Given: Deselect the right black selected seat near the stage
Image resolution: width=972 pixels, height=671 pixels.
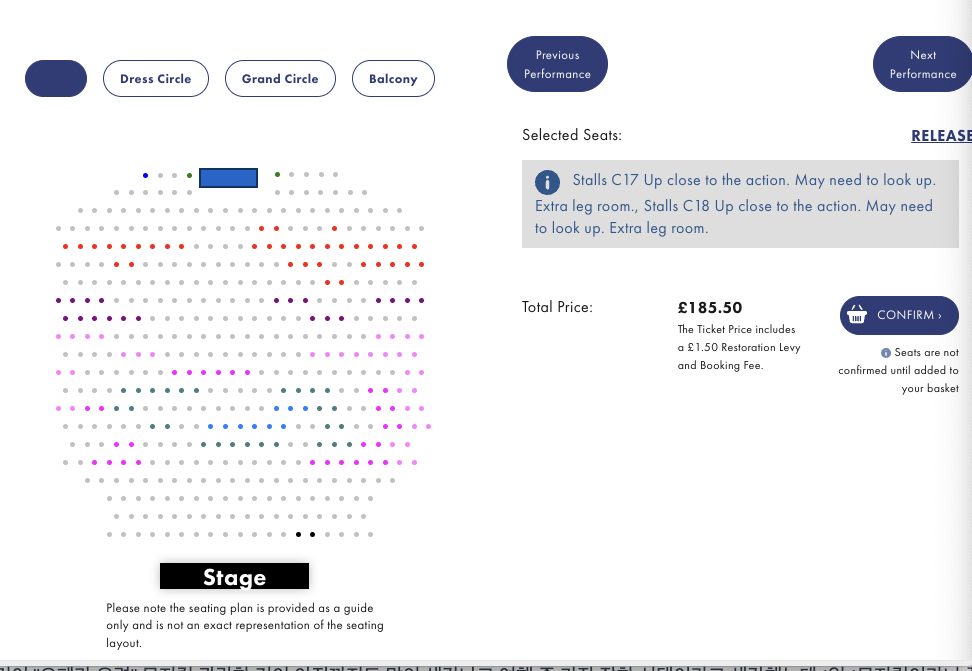Looking at the screenshot, I should 313,534.
